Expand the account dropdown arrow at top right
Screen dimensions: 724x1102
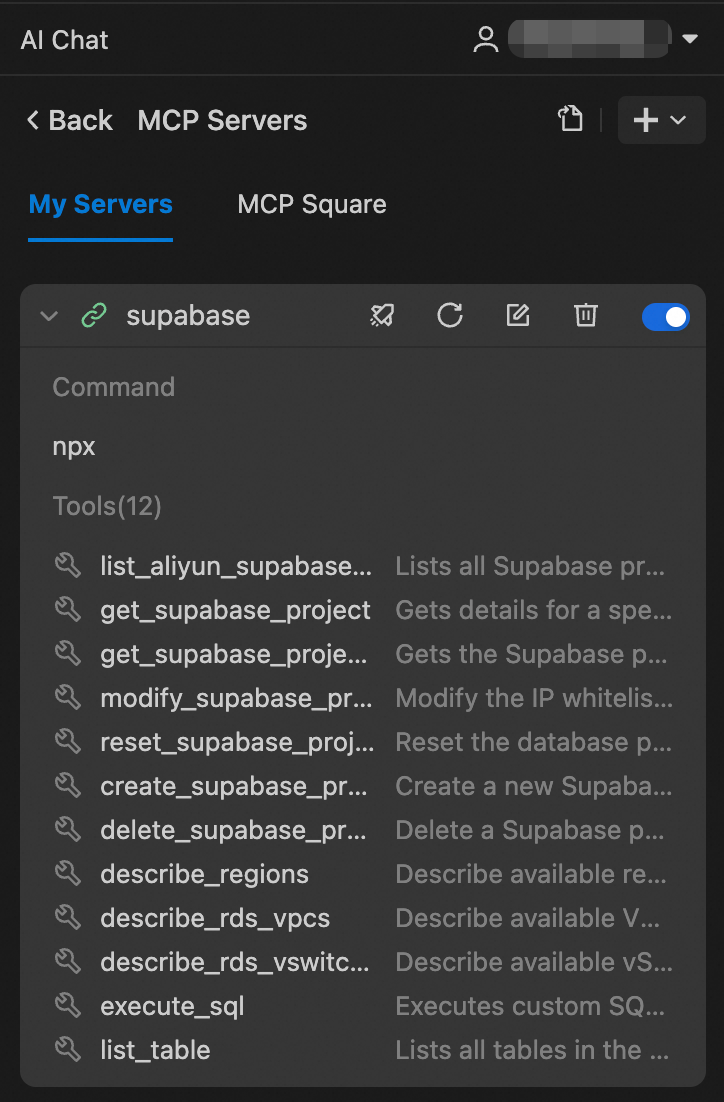click(690, 40)
